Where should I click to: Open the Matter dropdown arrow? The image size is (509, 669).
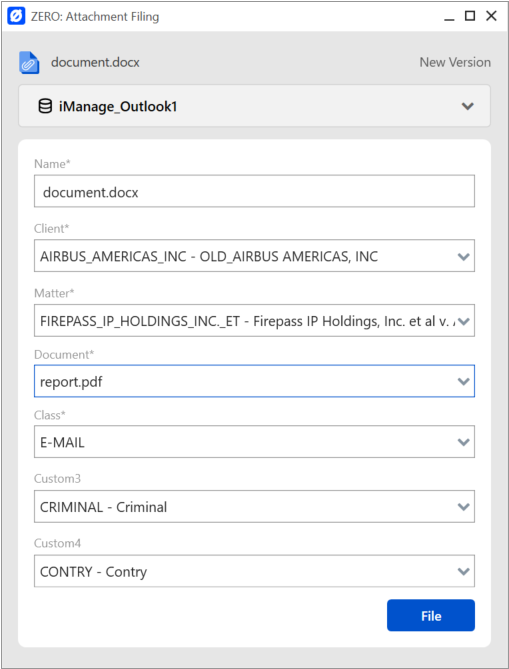463,321
